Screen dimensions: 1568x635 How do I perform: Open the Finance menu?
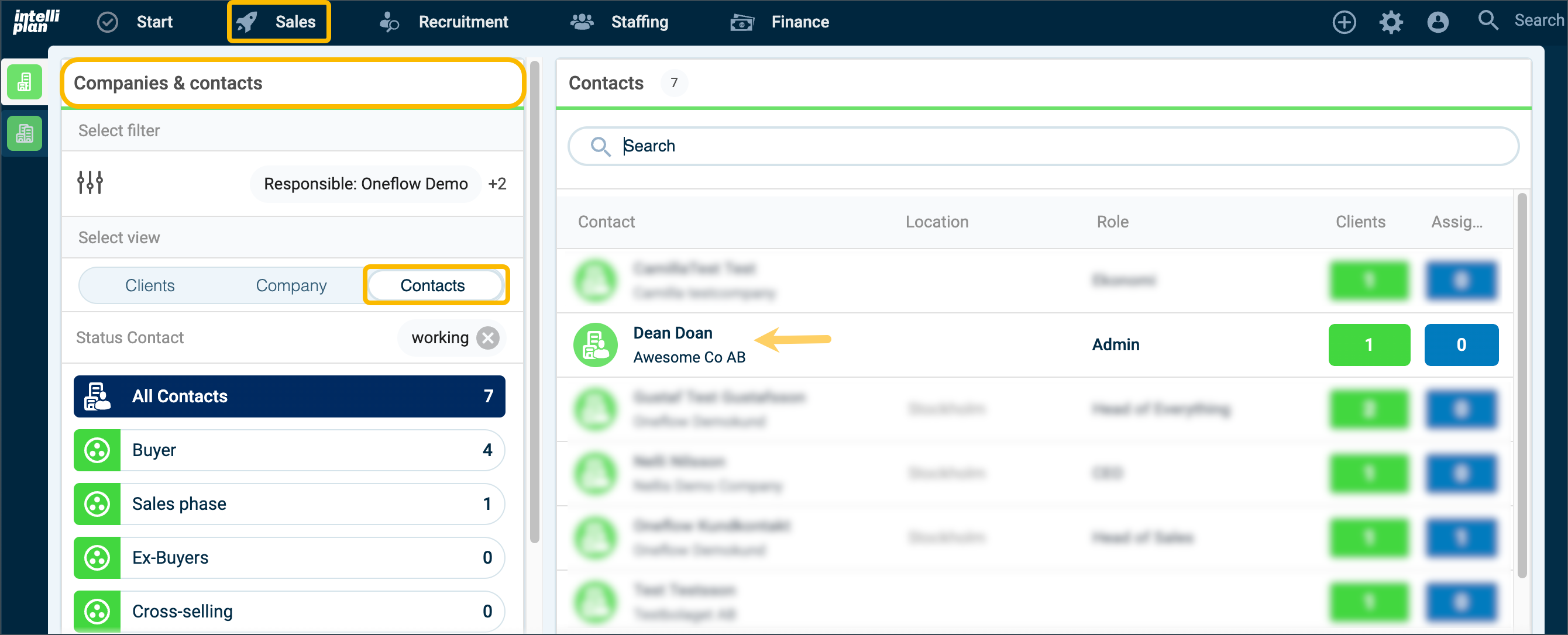point(800,22)
